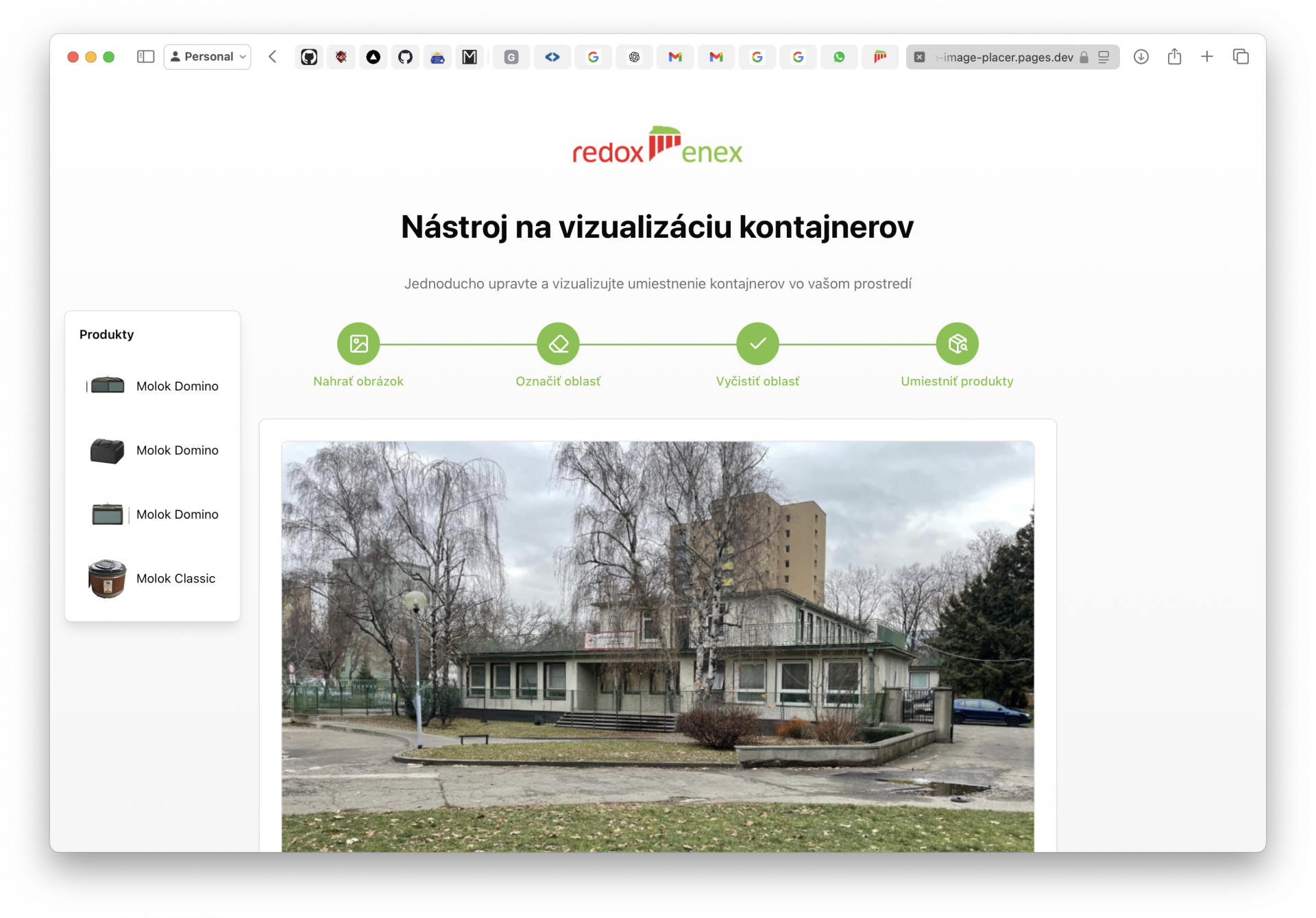The image size is (1316, 918).
Task: Click the redox enex logo
Action: [657, 145]
